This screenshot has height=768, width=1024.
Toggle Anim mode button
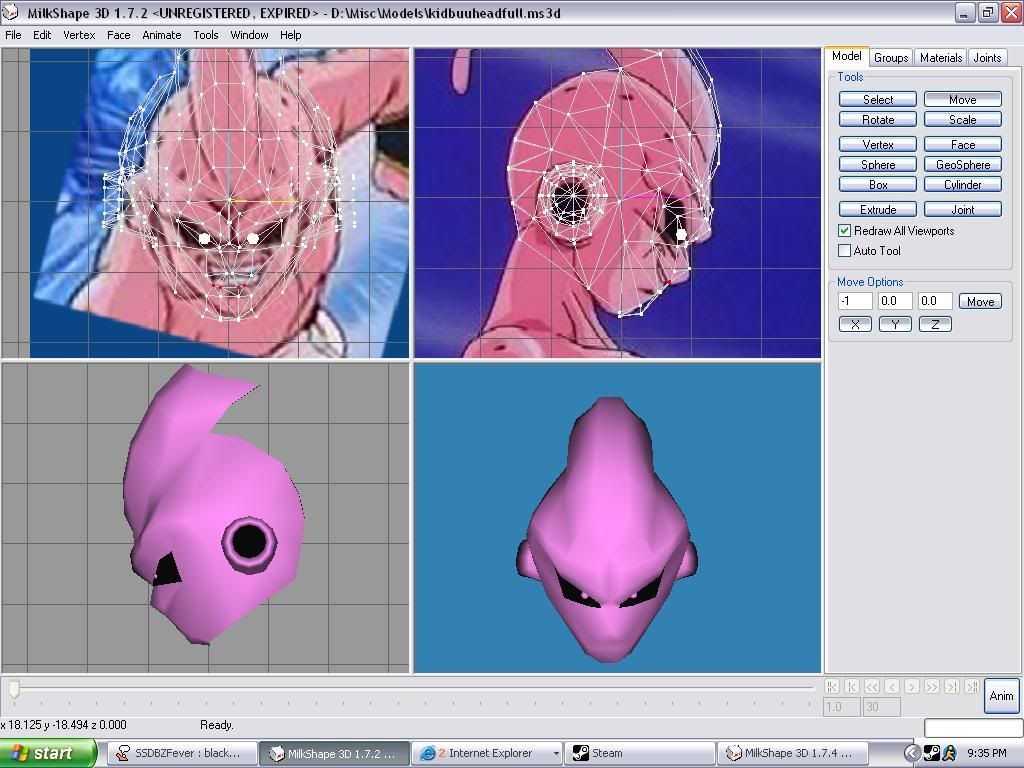tap(1001, 696)
